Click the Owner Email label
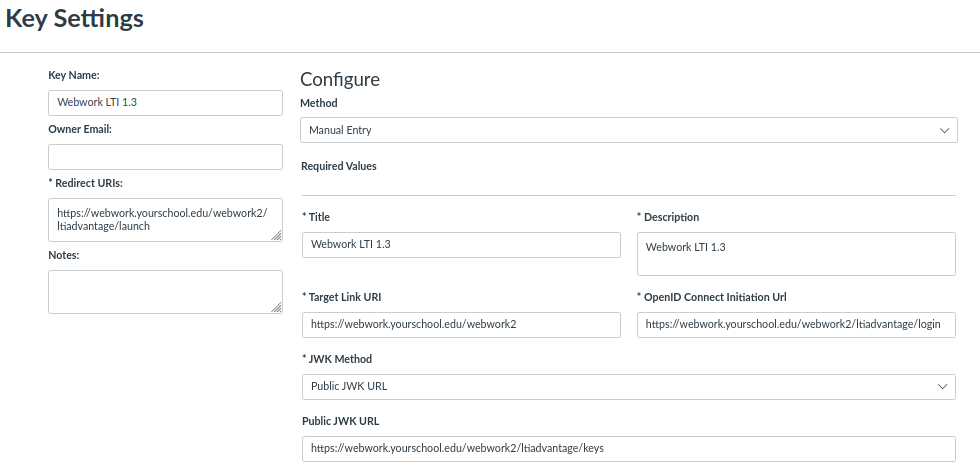This screenshot has width=980, height=471. pyautogui.click(x=80, y=129)
